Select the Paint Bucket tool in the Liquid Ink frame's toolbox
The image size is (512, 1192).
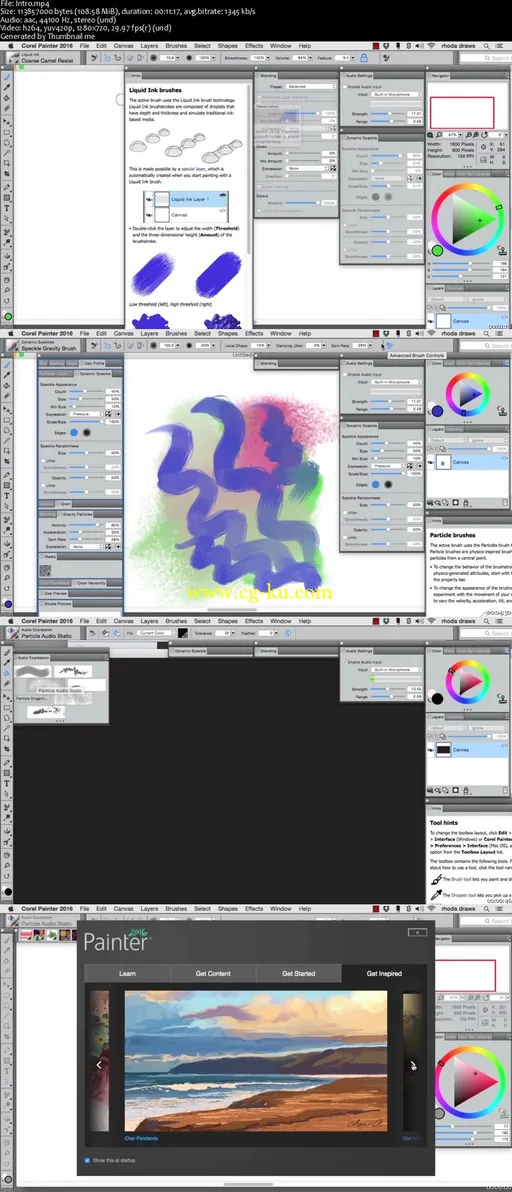8,98
